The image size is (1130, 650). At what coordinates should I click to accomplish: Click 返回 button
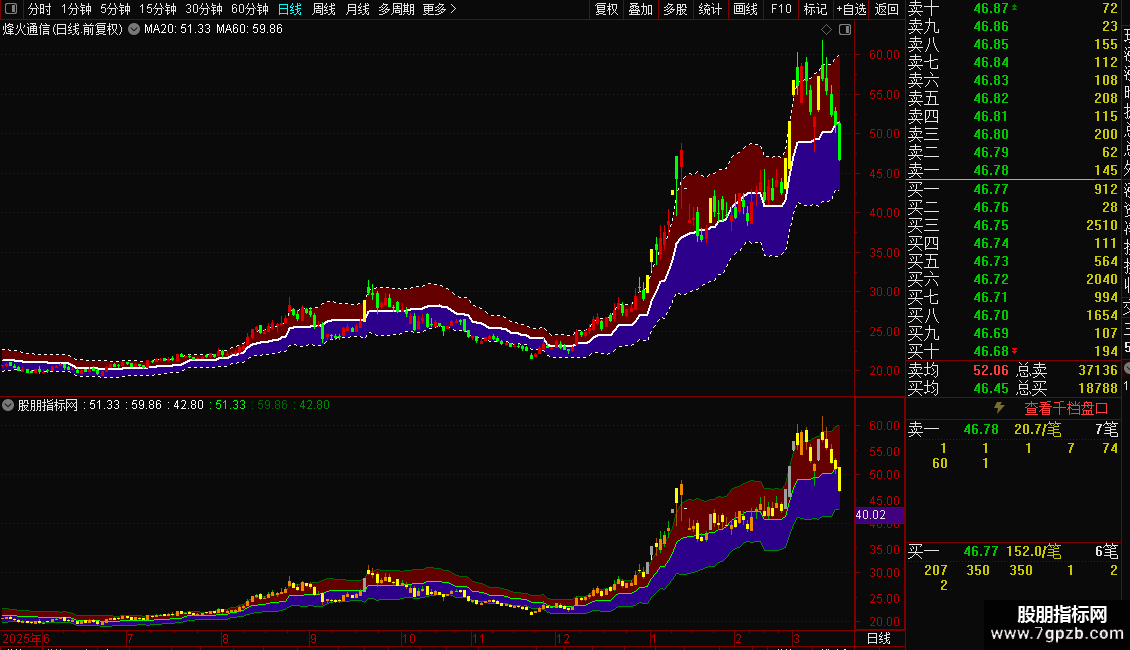(x=886, y=9)
